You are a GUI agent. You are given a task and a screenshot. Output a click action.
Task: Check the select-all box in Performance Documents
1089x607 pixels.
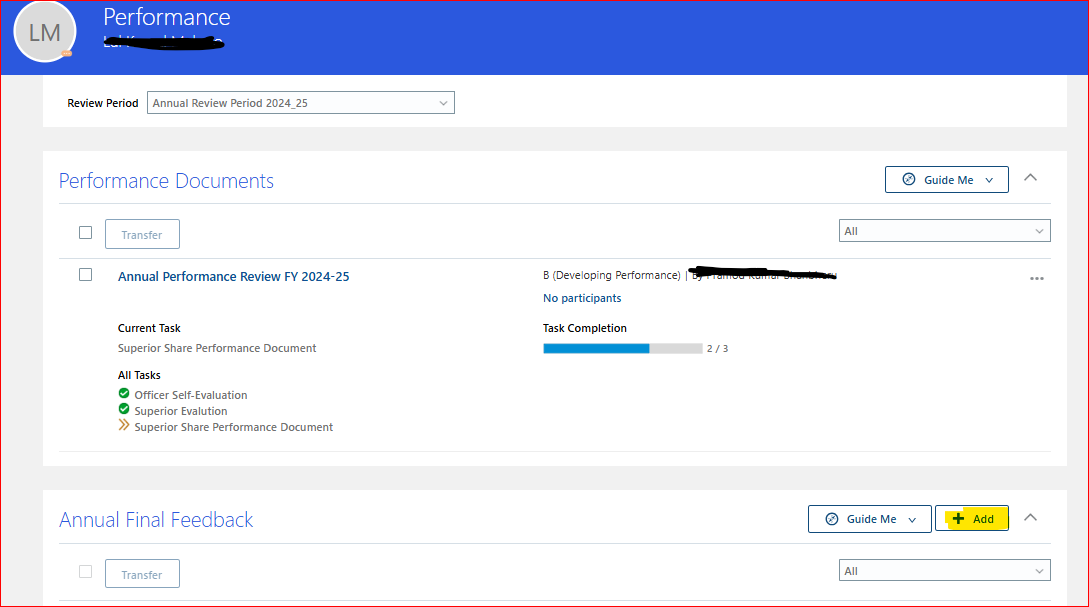click(85, 231)
